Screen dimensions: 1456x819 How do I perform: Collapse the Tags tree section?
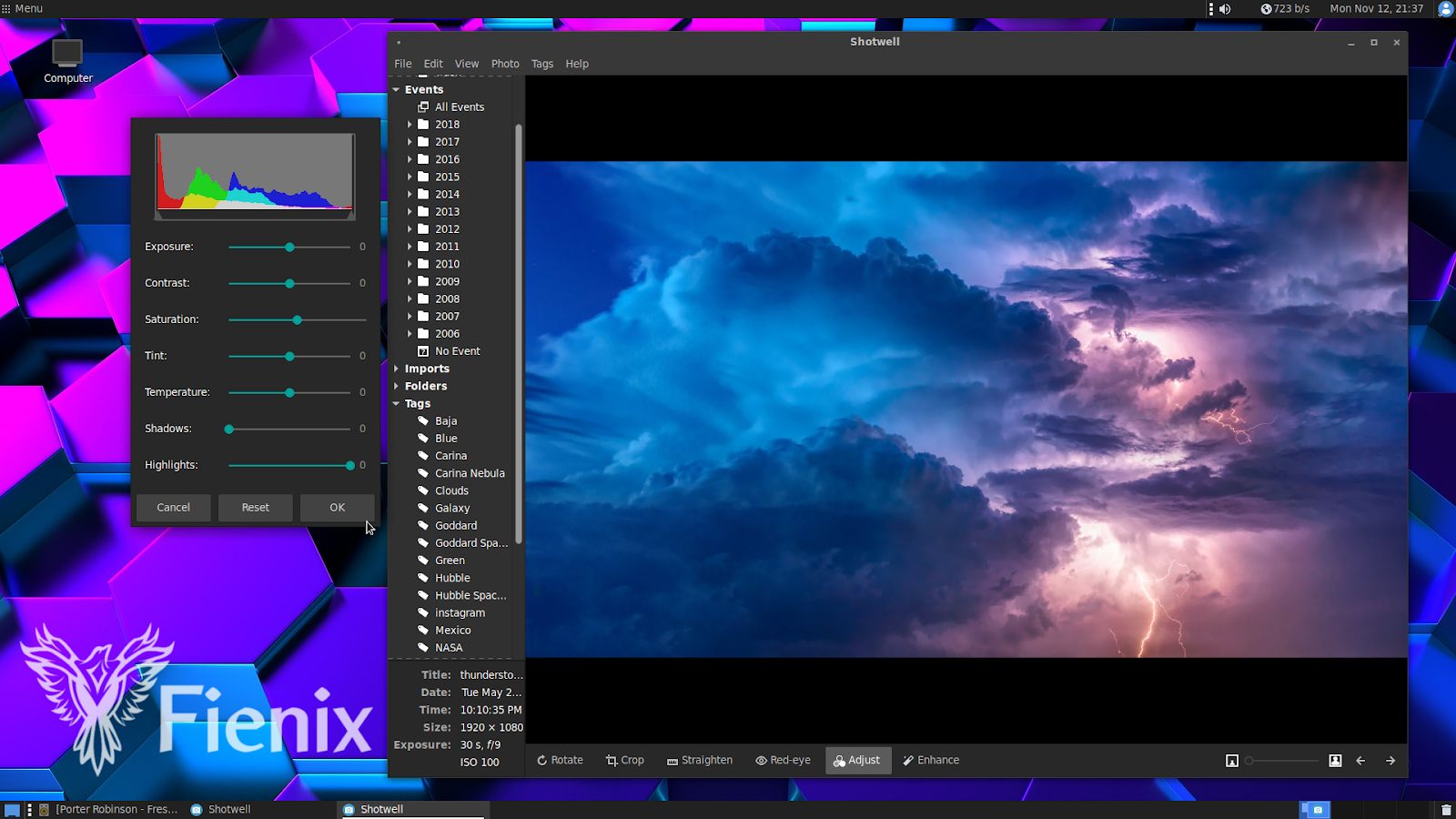tap(397, 404)
